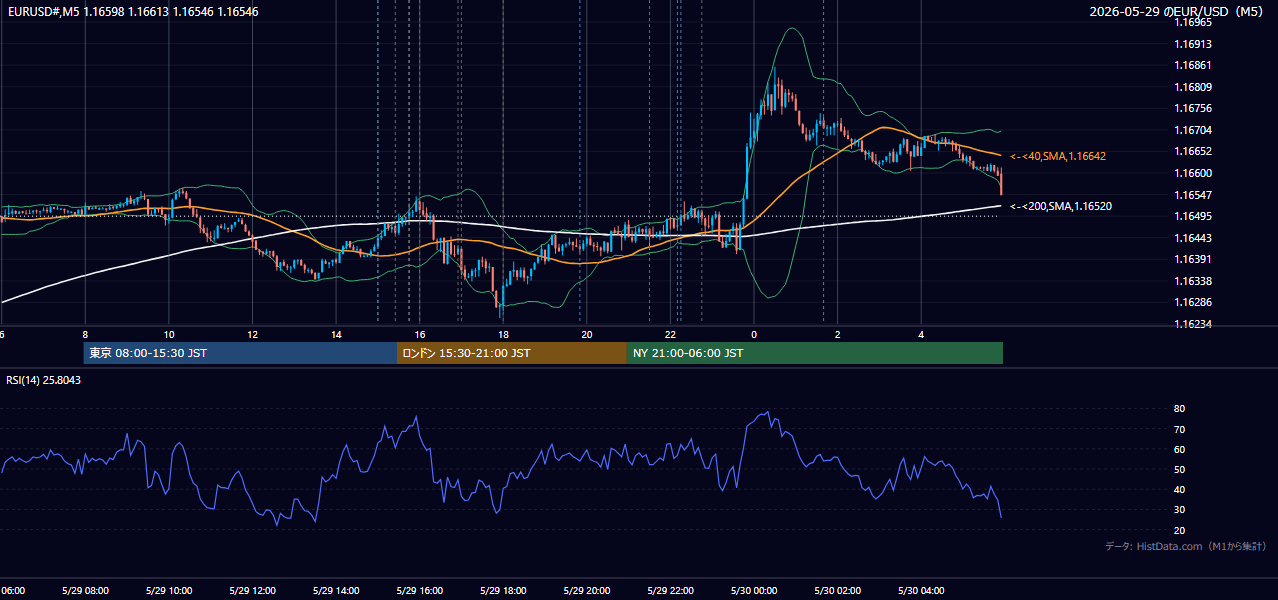The height and width of the screenshot is (600, 1278).
Task: Click the <-<200,SMA,1.16520 indicator label
Action: [1061, 206]
